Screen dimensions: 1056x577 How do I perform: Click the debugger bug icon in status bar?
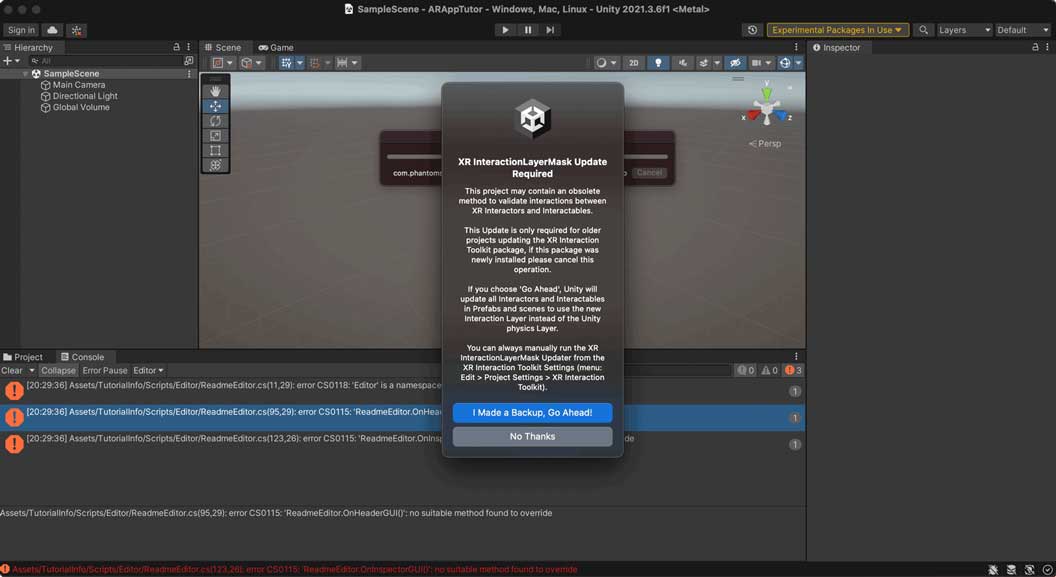coord(993,570)
